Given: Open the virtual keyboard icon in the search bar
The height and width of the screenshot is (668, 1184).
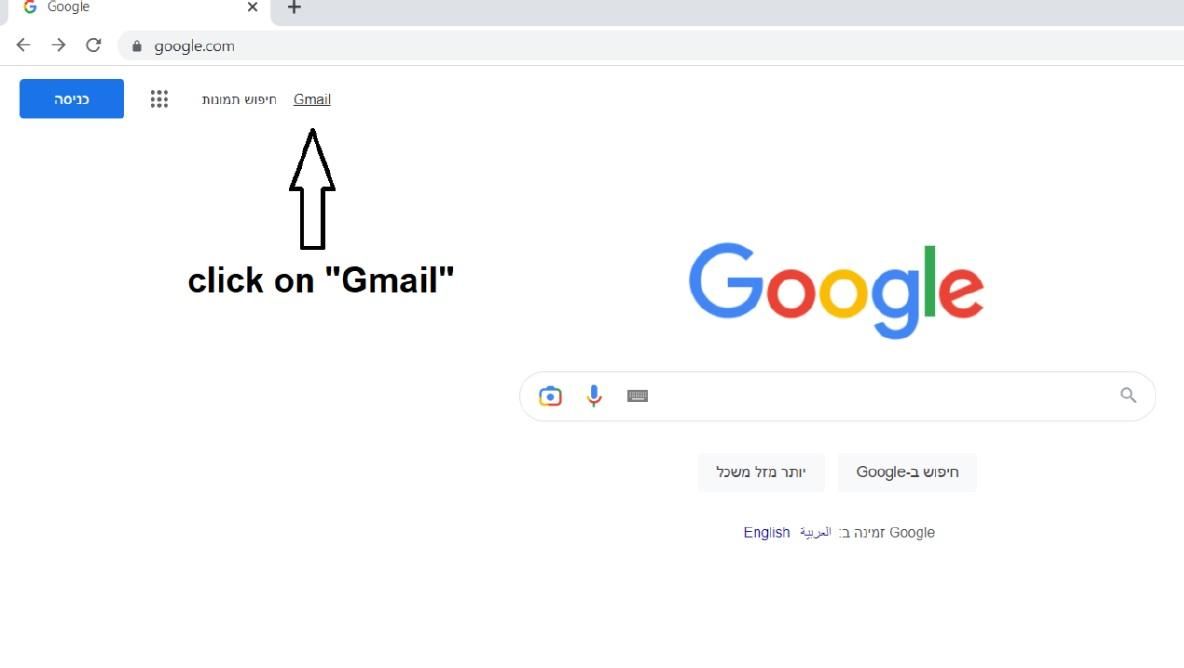Looking at the screenshot, I should (x=638, y=396).
